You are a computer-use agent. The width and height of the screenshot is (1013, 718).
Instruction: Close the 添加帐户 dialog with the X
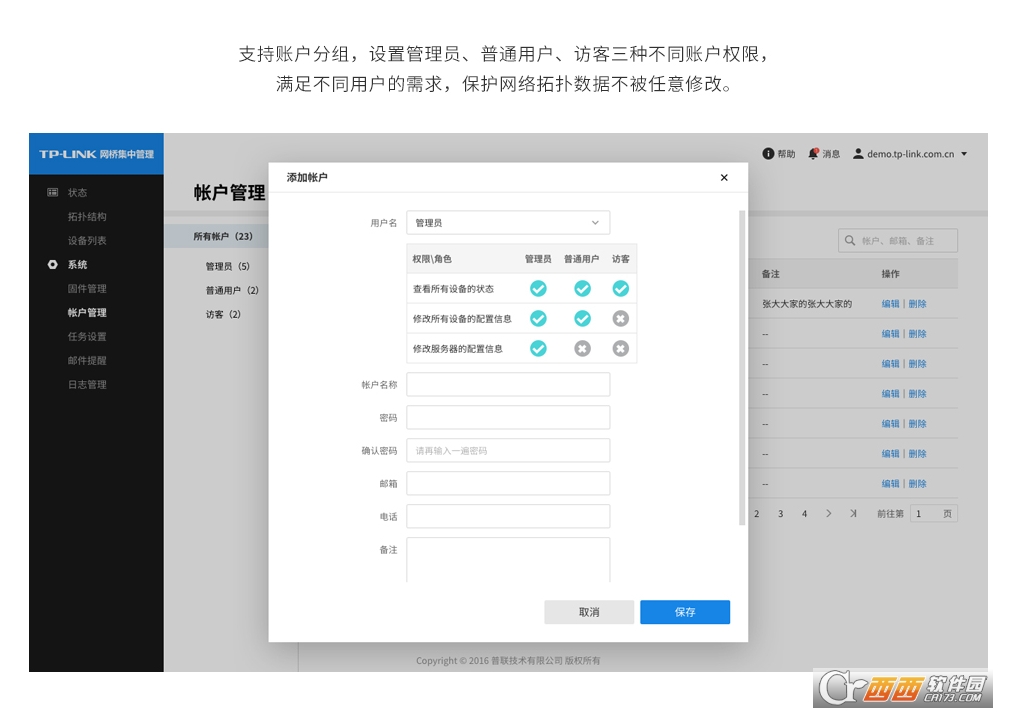(724, 177)
